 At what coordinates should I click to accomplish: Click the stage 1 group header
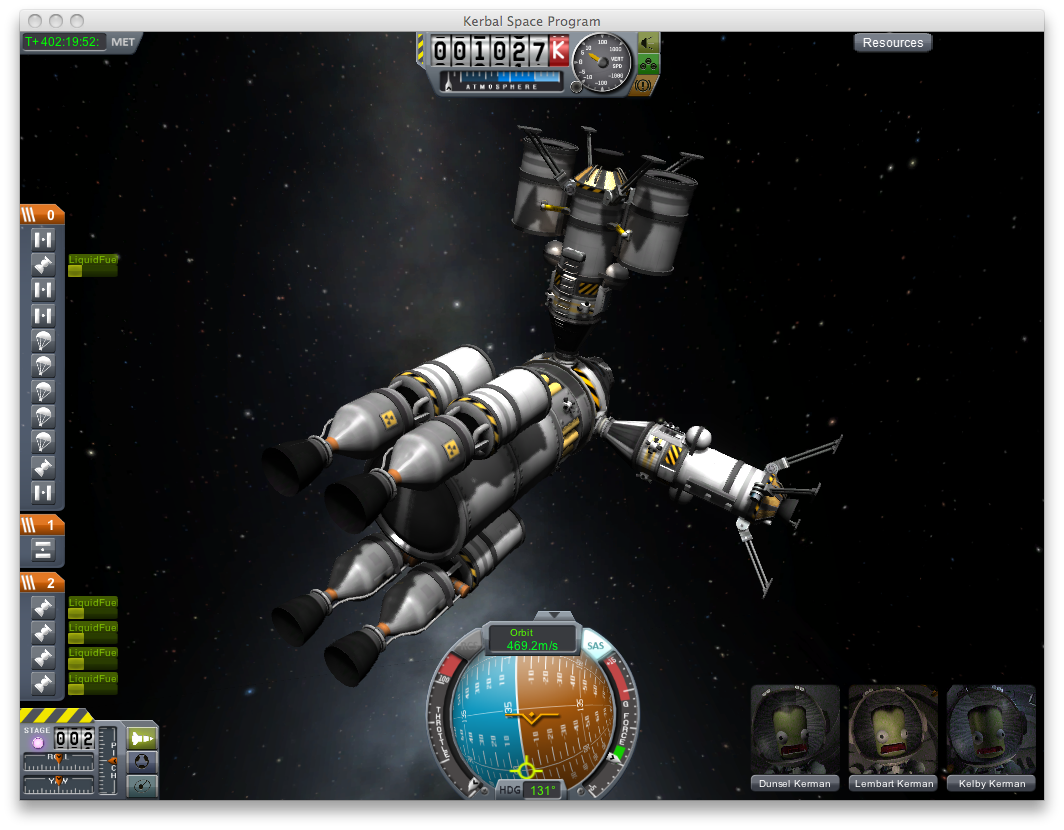pos(42,525)
